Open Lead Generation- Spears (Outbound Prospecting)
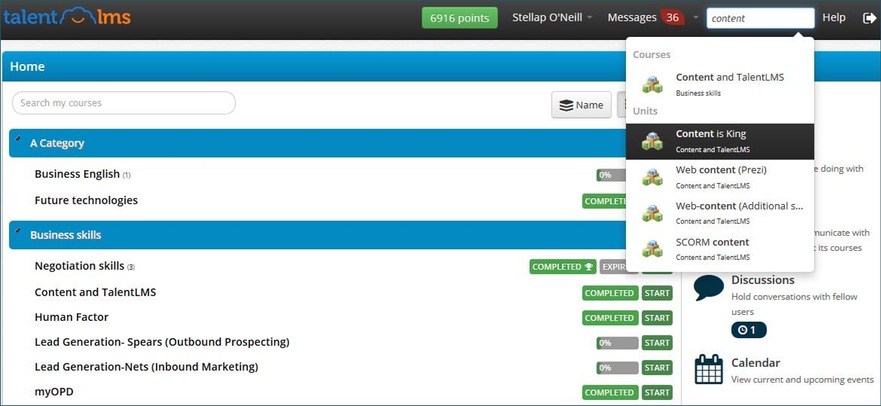 tap(162, 341)
